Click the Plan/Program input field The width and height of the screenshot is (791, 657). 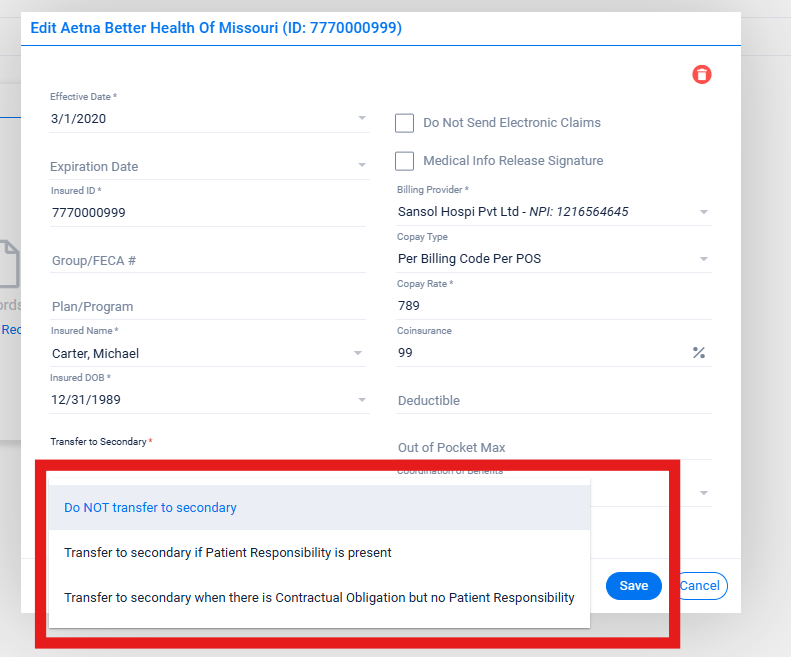click(208, 307)
